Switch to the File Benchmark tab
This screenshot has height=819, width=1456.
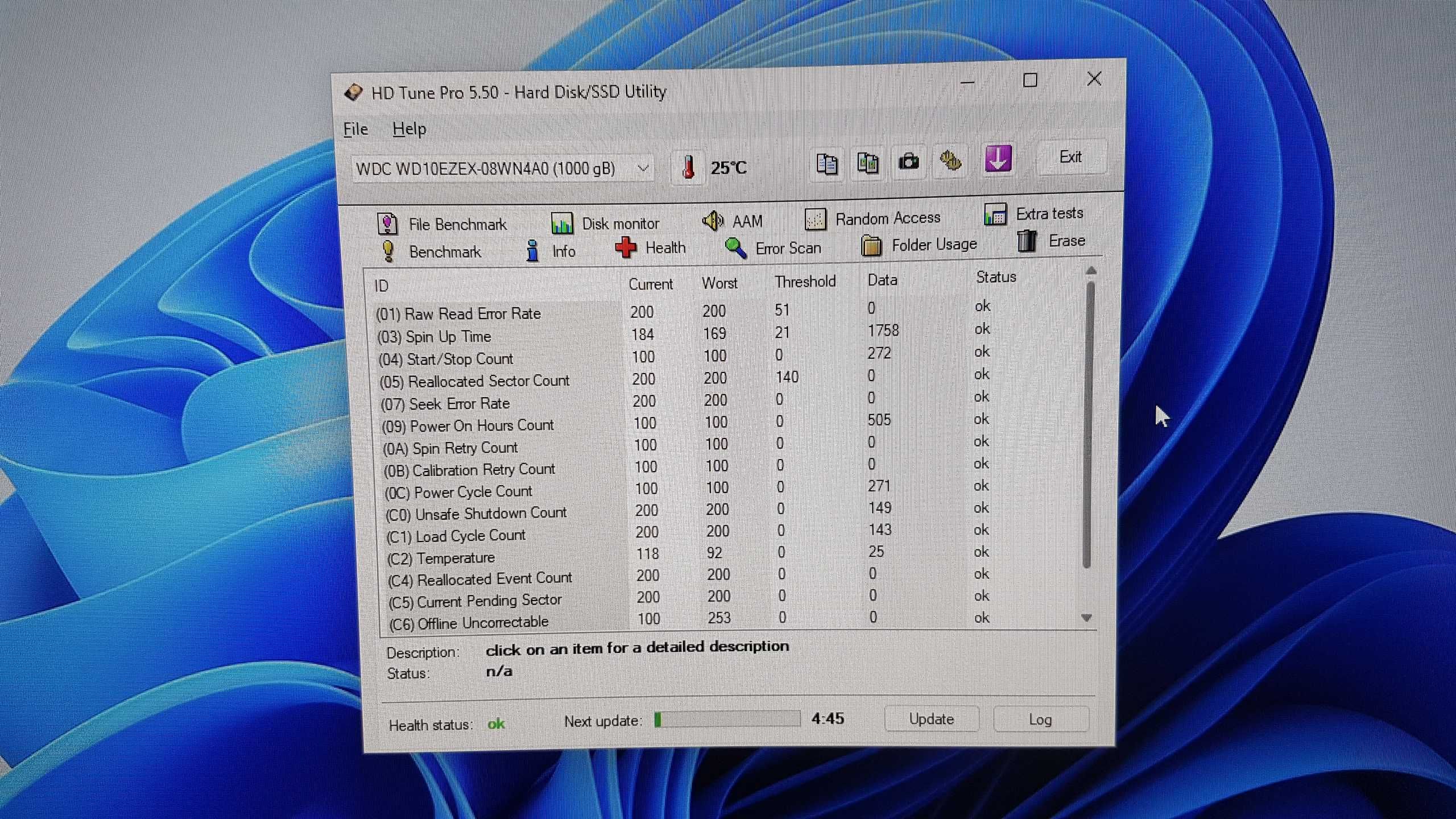coord(442,224)
